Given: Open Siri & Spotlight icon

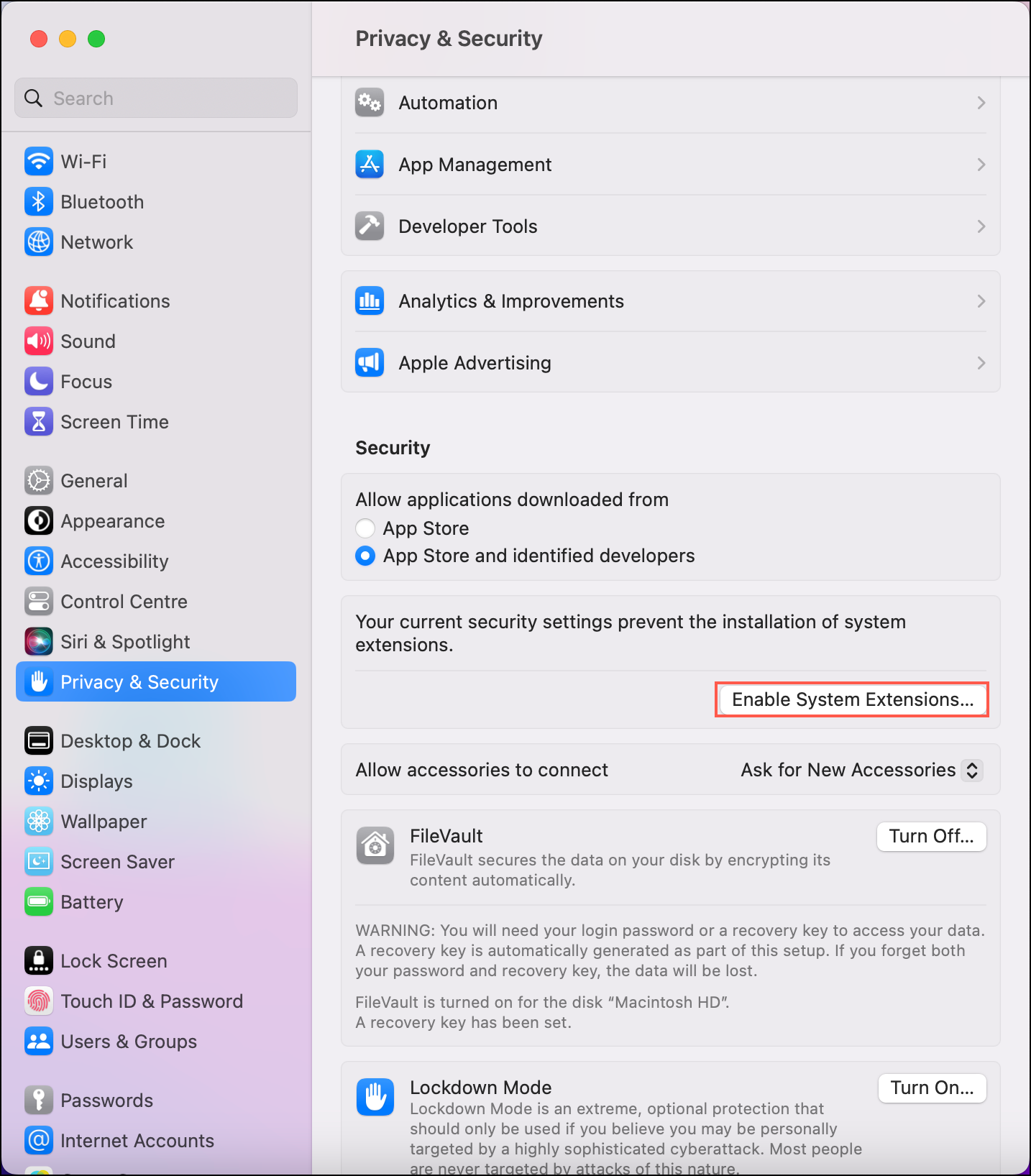Looking at the screenshot, I should [x=39, y=641].
